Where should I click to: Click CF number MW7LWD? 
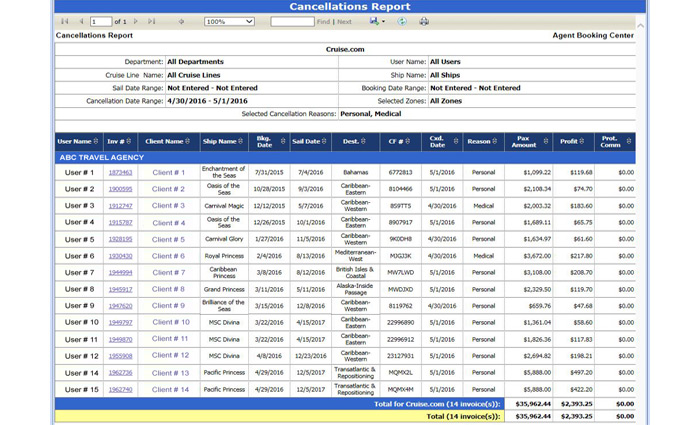point(400,272)
